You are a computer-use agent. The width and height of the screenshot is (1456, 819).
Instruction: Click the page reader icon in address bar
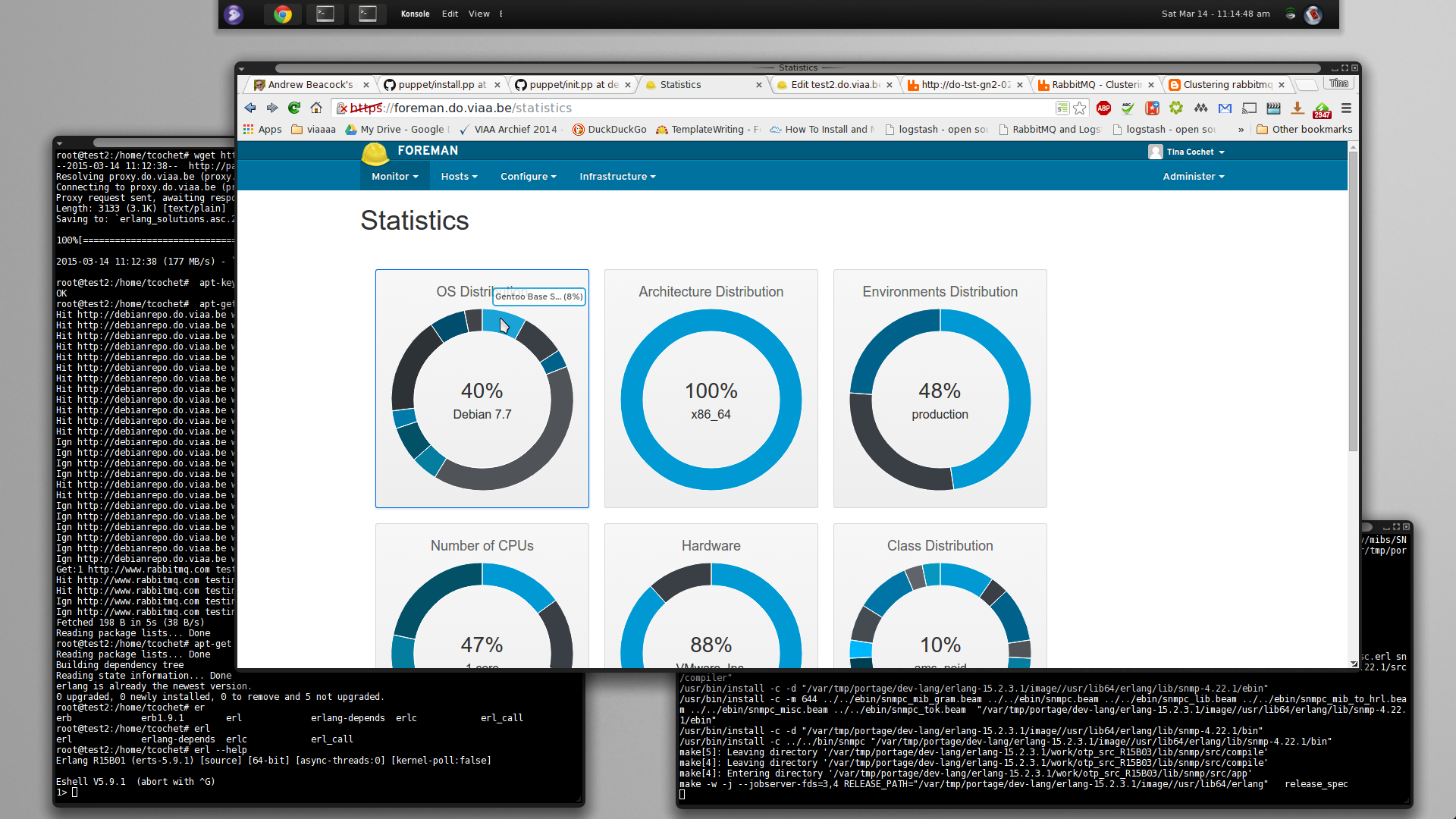1062,108
